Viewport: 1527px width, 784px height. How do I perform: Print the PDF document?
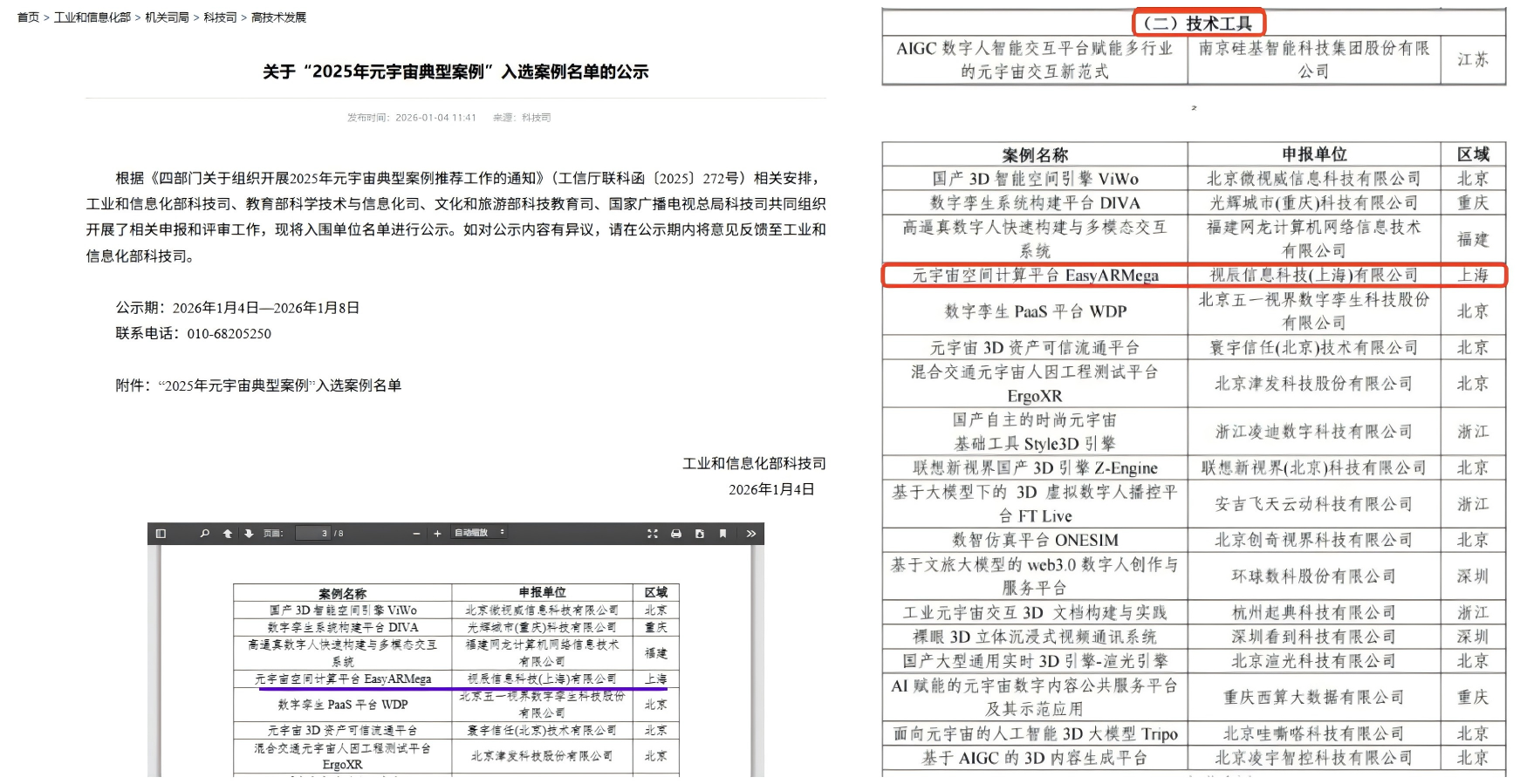tap(676, 534)
